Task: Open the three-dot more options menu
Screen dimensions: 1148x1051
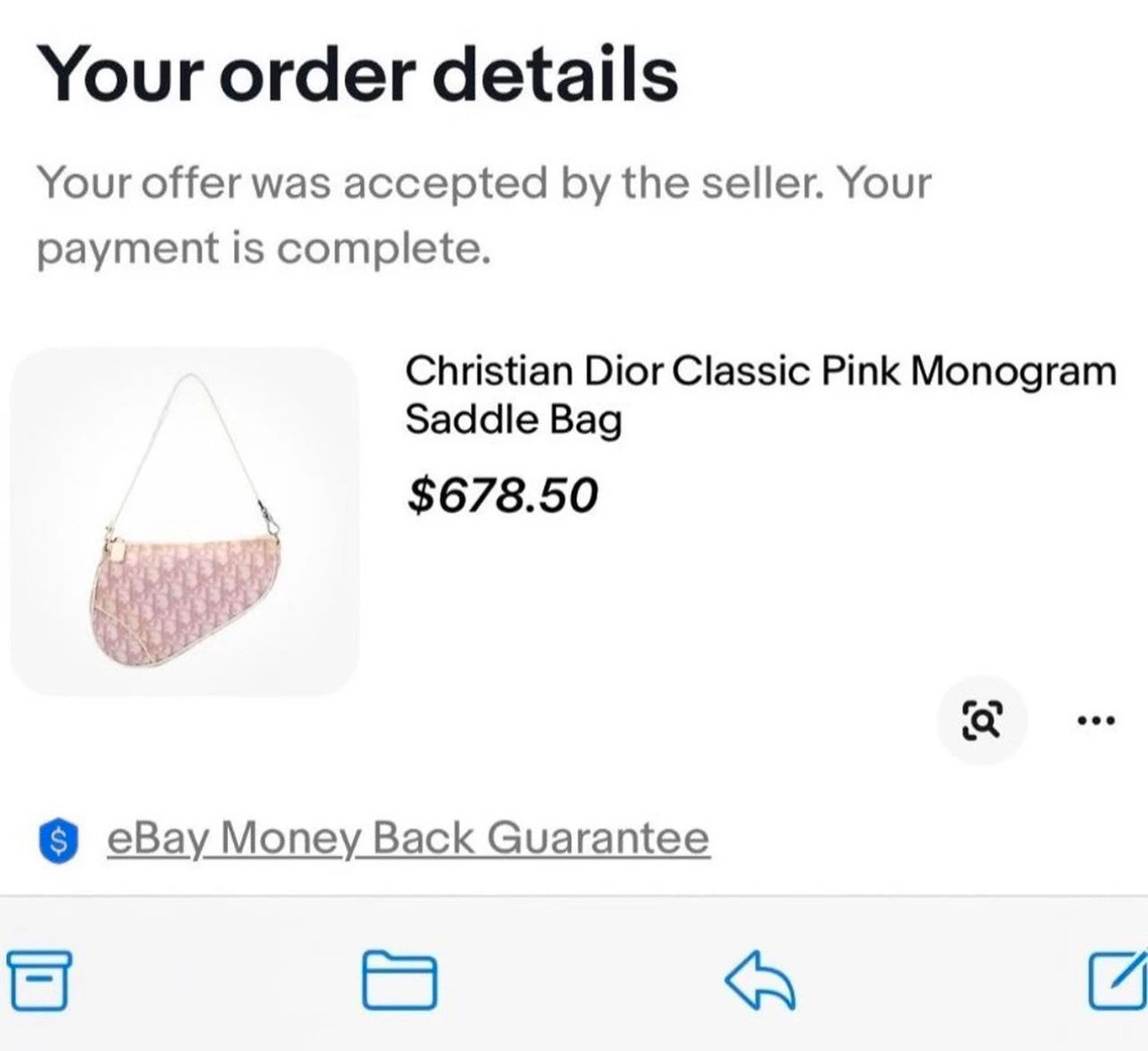Action: [x=1095, y=720]
